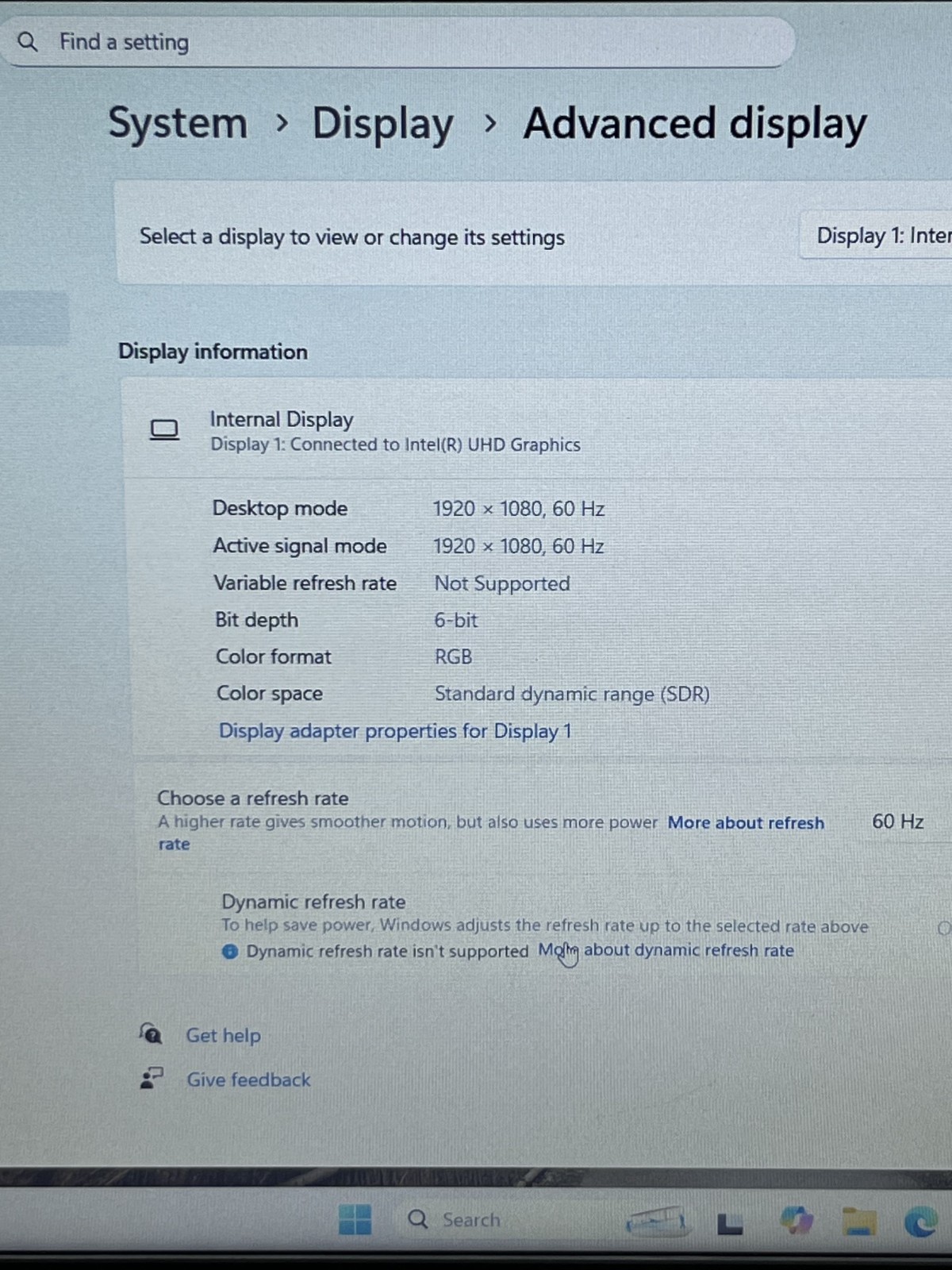This screenshot has width=952, height=1270.
Task: Open File Explorer from the taskbar
Action: [858, 1222]
